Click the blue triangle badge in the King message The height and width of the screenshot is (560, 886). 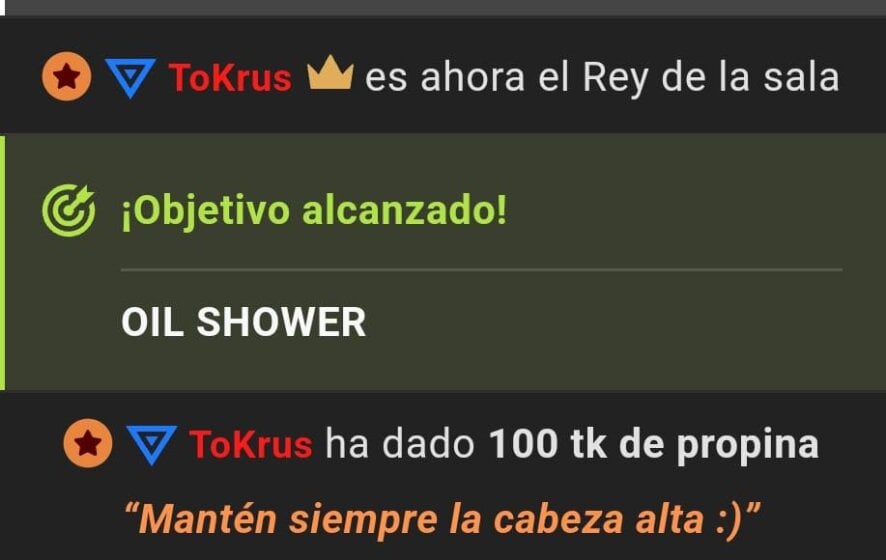click(x=131, y=78)
